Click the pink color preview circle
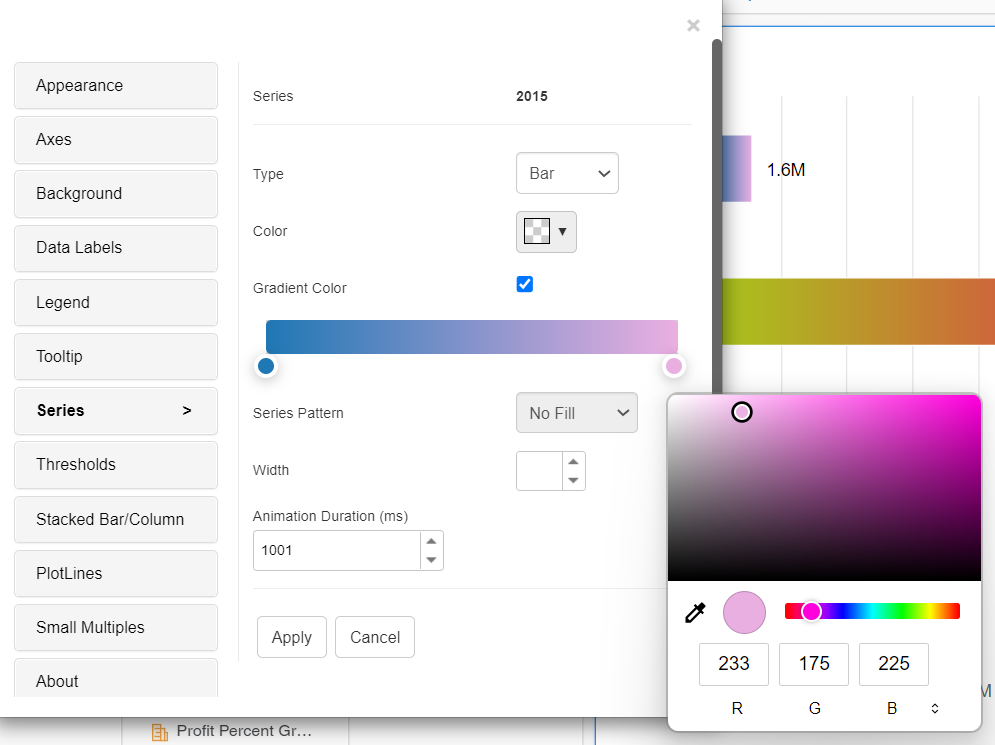 point(744,612)
